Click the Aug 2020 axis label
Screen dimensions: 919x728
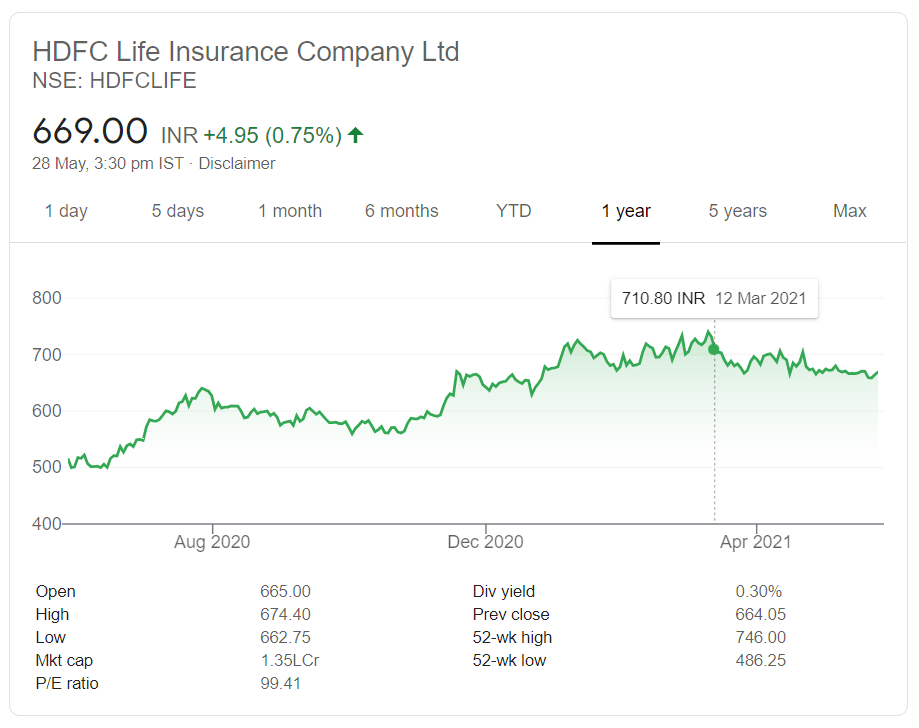212,542
